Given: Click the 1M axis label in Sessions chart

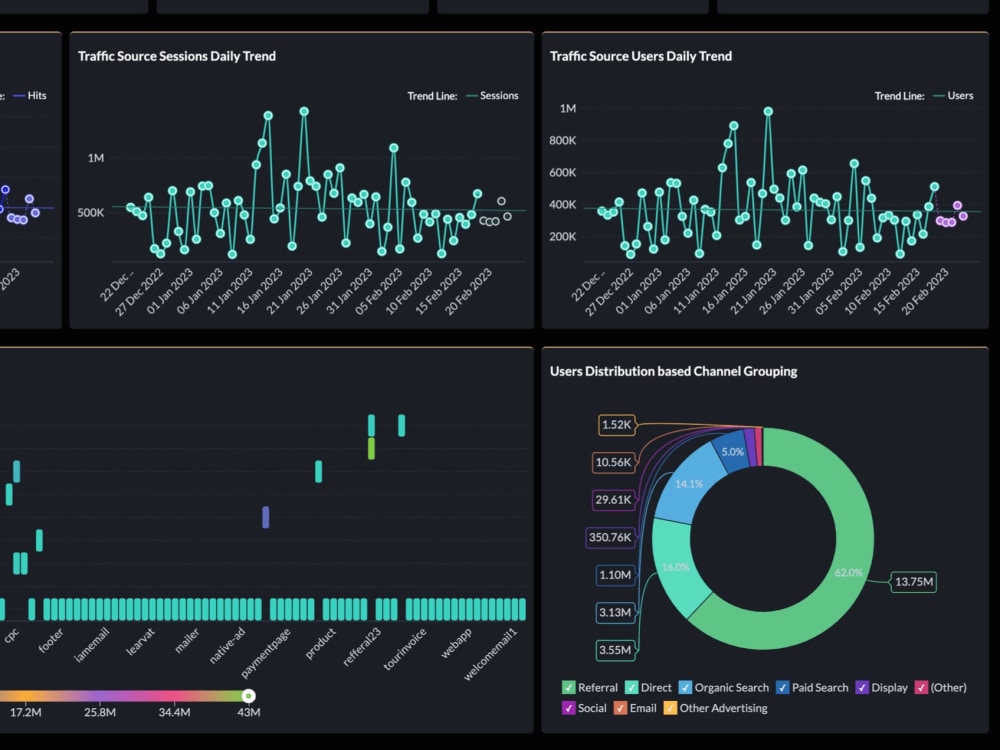Looking at the screenshot, I should [x=96, y=158].
